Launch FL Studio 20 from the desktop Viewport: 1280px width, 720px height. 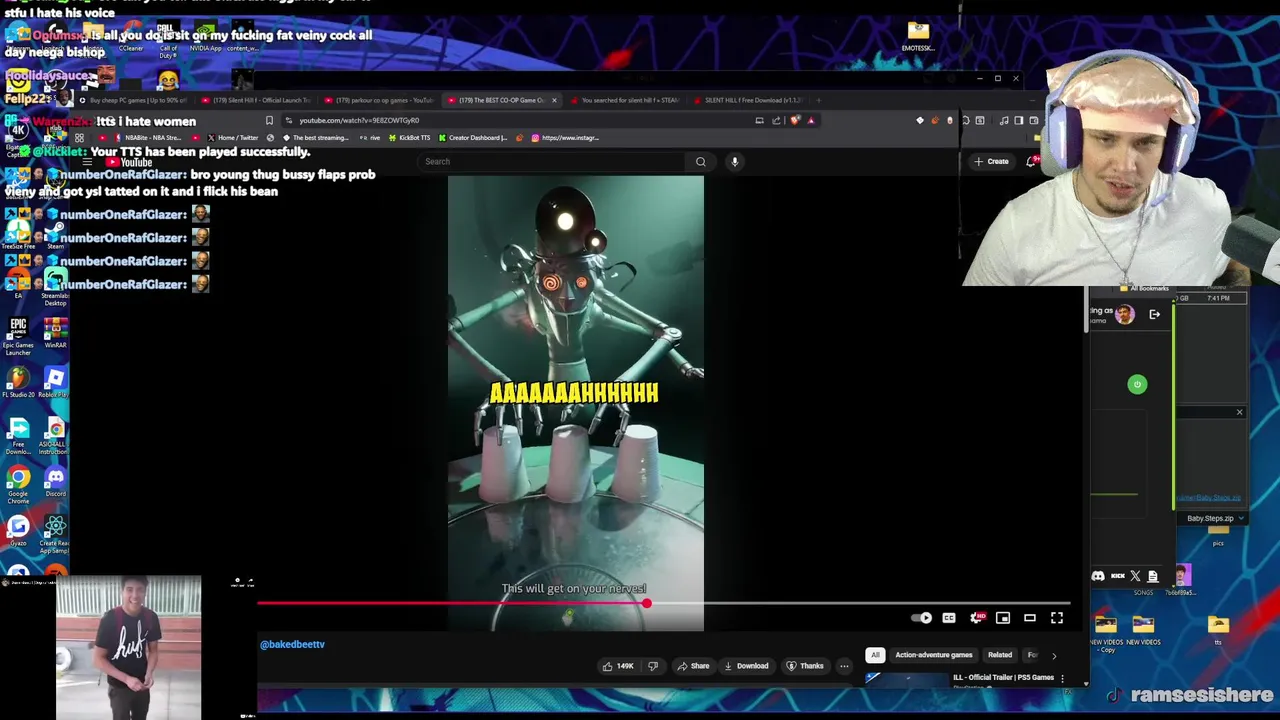coord(18,382)
